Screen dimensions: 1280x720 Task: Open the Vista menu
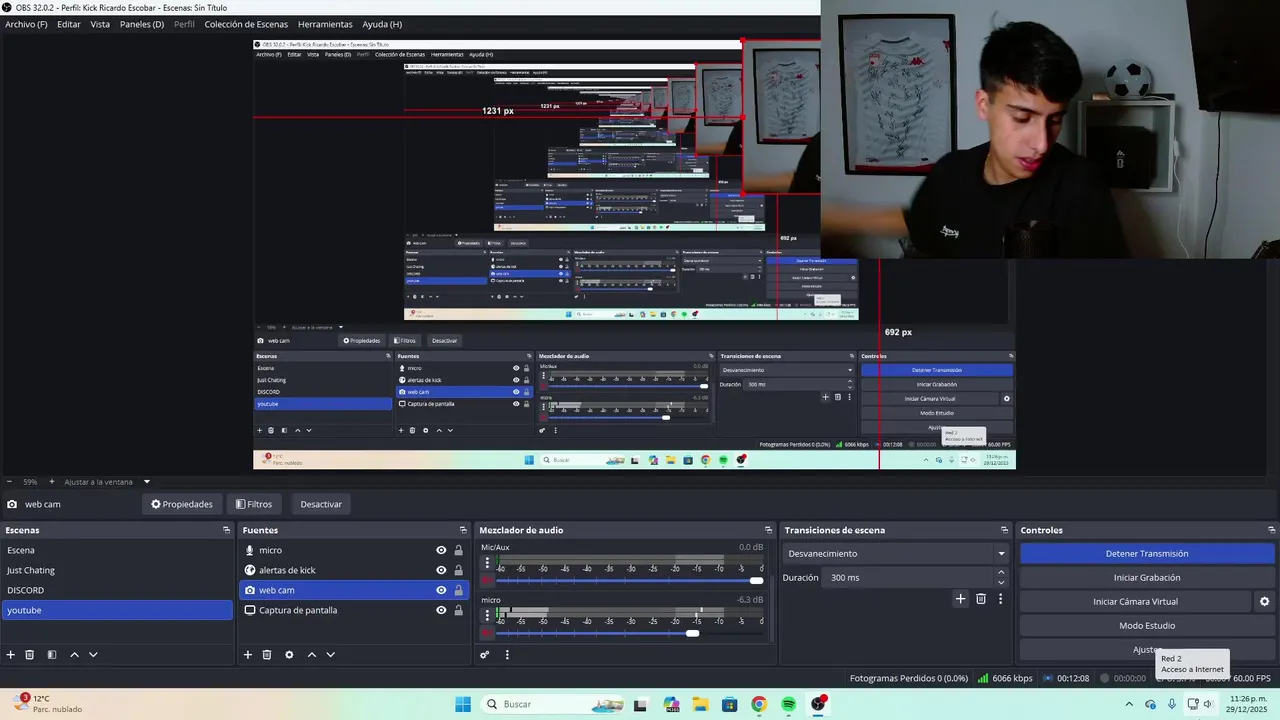(100, 24)
